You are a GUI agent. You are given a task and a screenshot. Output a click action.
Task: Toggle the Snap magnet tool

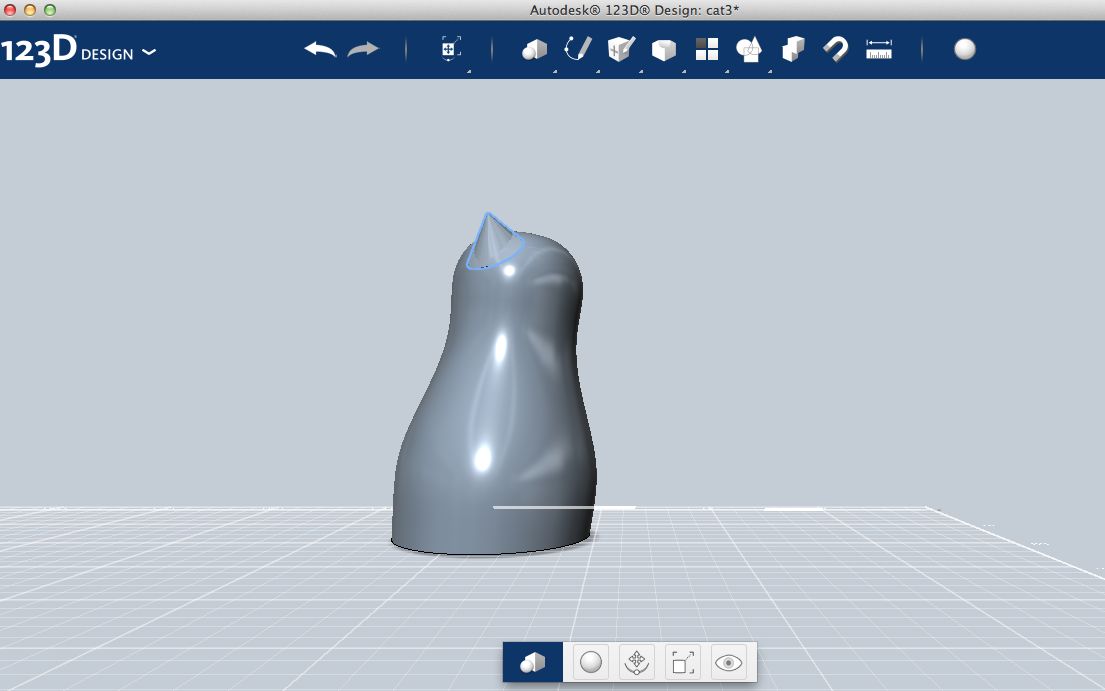(x=836, y=49)
